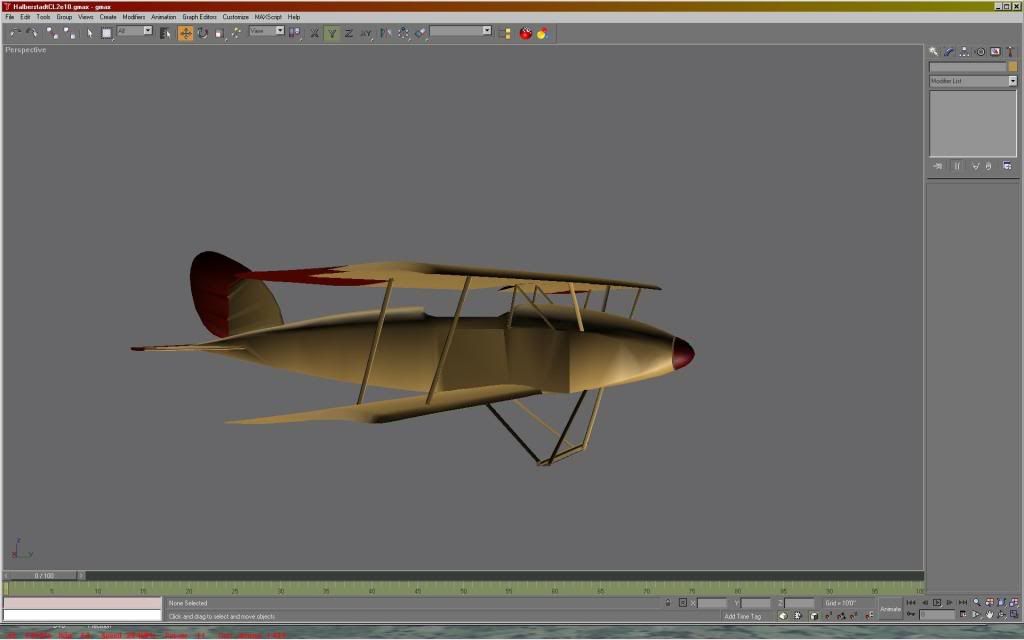This screenshot has height=640, width=1024.
Task: Pick the Select Object arrow tool
Action: pos(90,33)
